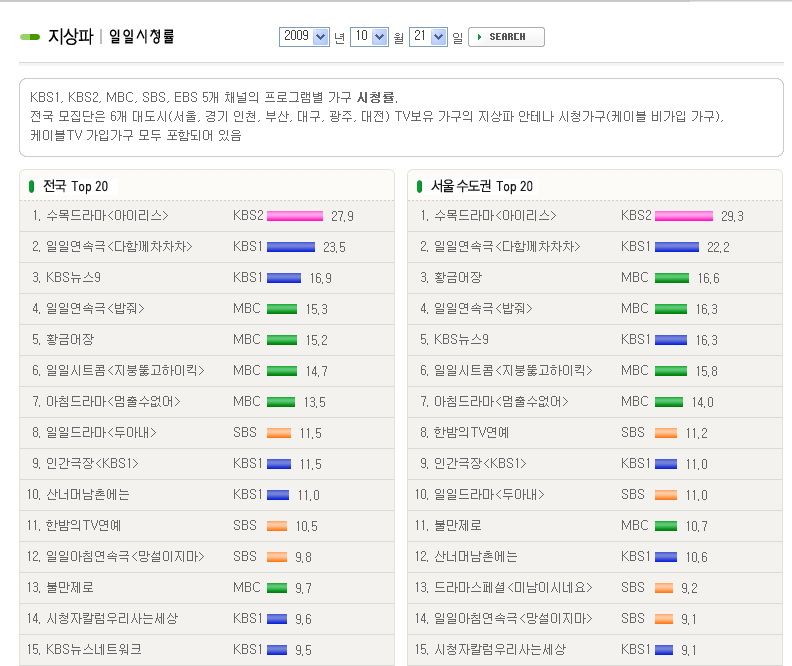Click the pink KBS2 bar with 29.3
The width and height of the screenshot is (792, 666).
pos(684,216)
